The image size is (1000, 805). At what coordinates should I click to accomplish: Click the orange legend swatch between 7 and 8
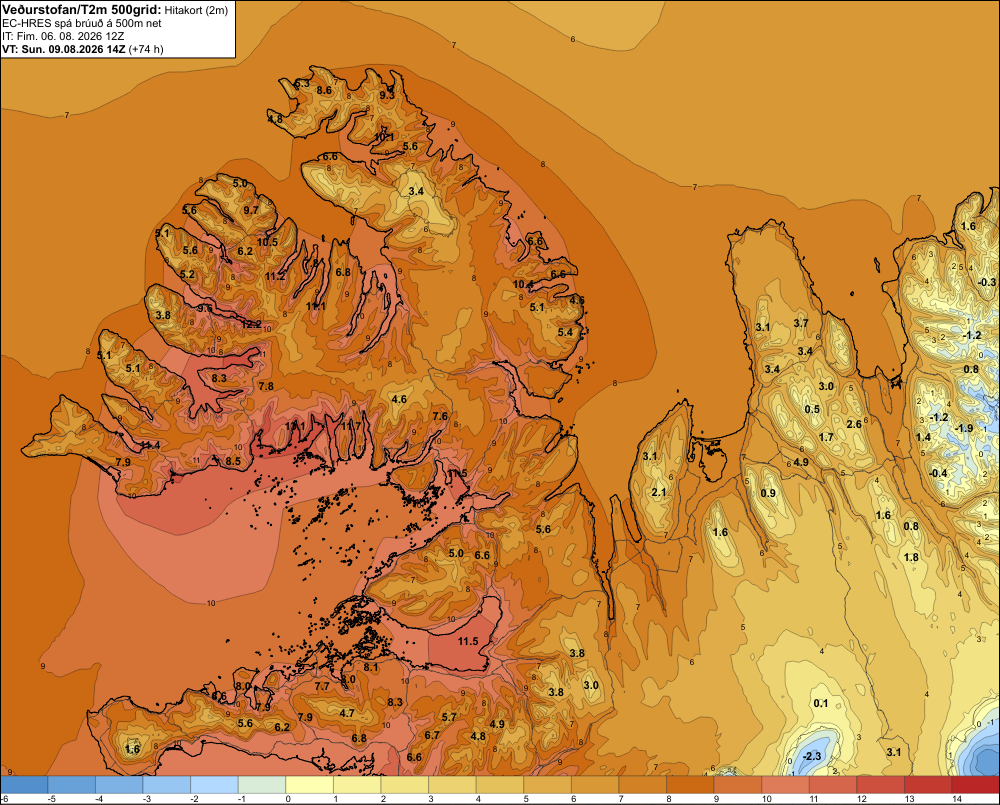click(642, 784)
